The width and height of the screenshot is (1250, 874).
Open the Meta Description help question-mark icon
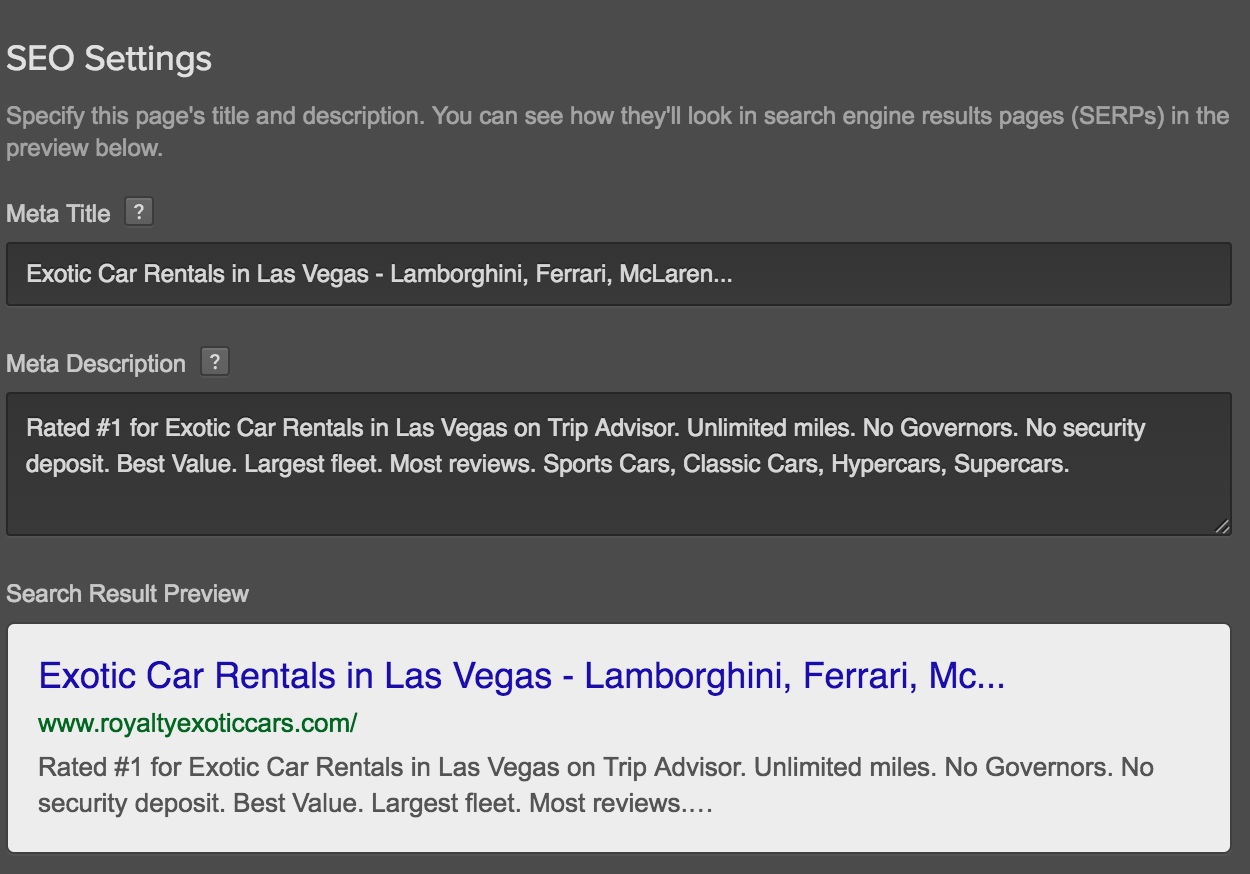(215, 362)
